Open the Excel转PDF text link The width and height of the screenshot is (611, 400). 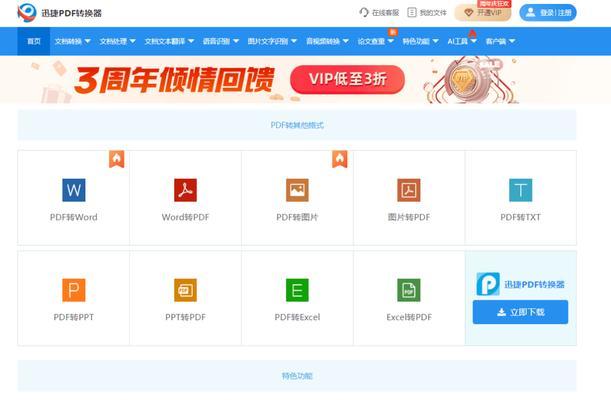409,317
